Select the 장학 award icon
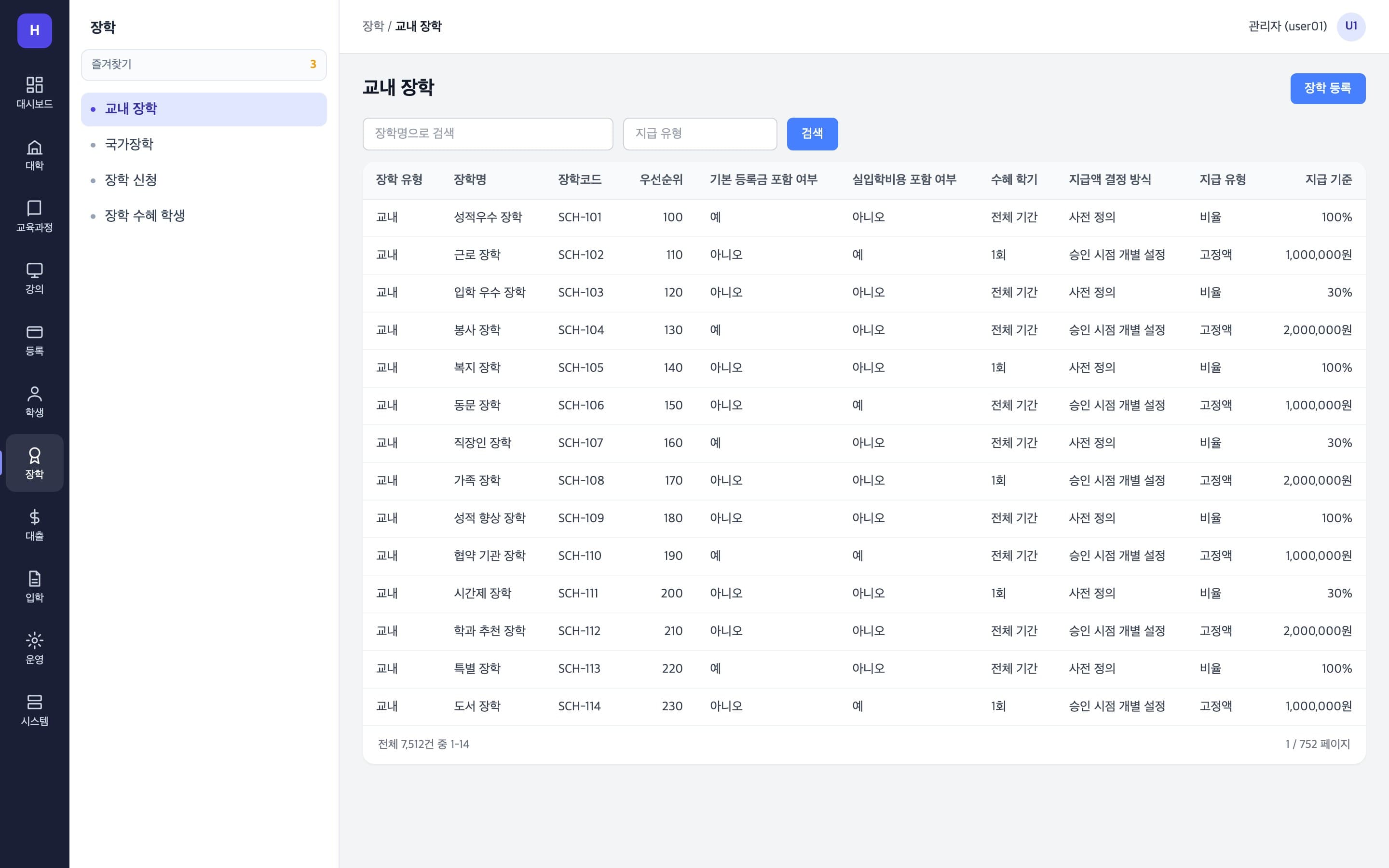Viewport: 1389px width, 868px height. pyautogui.click(x=34, y=463)
